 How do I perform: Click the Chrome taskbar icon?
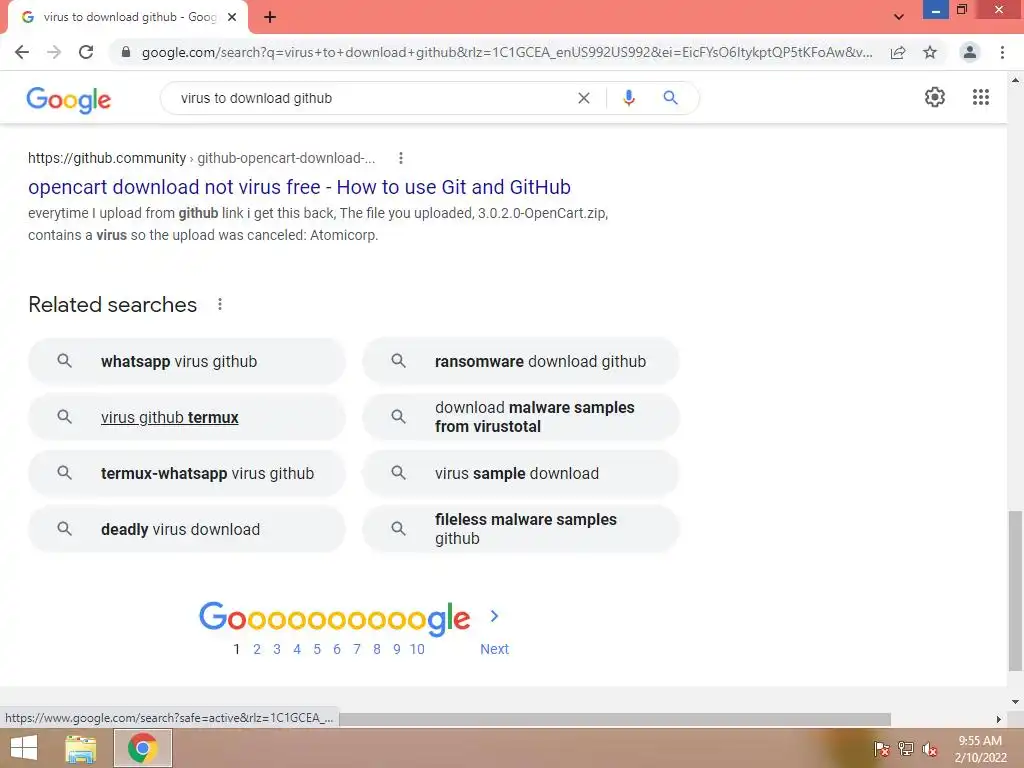143,748
